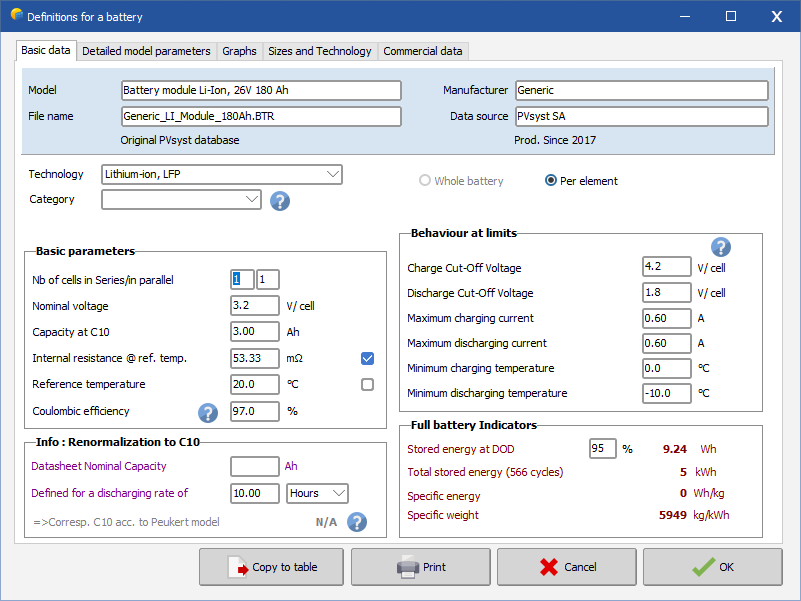Click the Manufacturer input field
The width and height of the screenshot is (801, 601).
pos(642,90)
